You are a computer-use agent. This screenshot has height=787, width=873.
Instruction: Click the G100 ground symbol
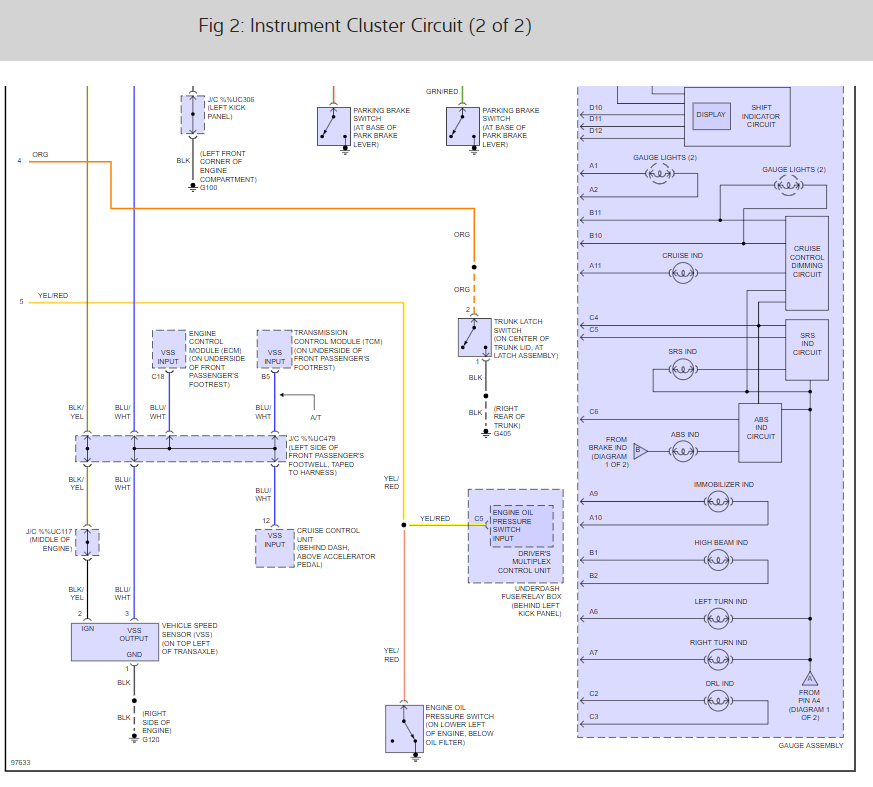[x=193, y=186]
